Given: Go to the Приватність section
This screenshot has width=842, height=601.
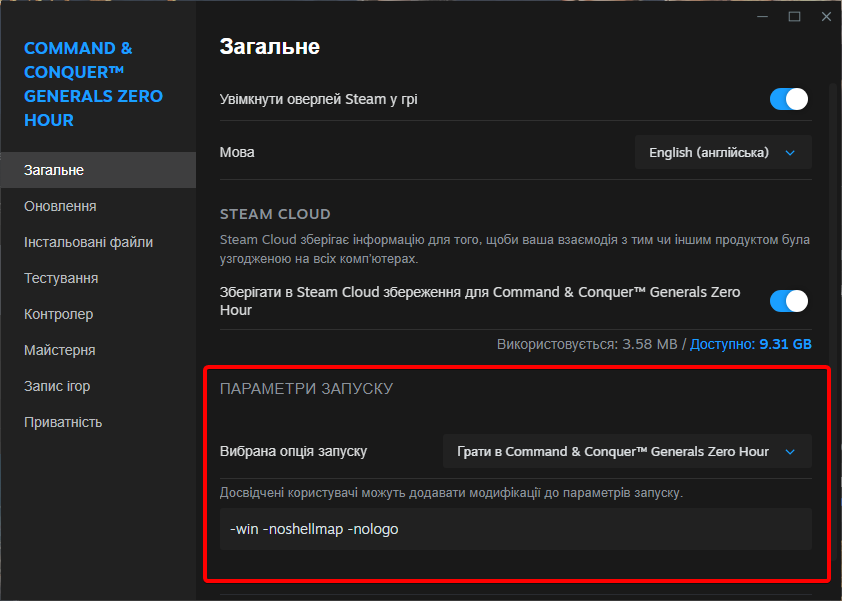Looking at the screenshot, I should click(98, 422).
